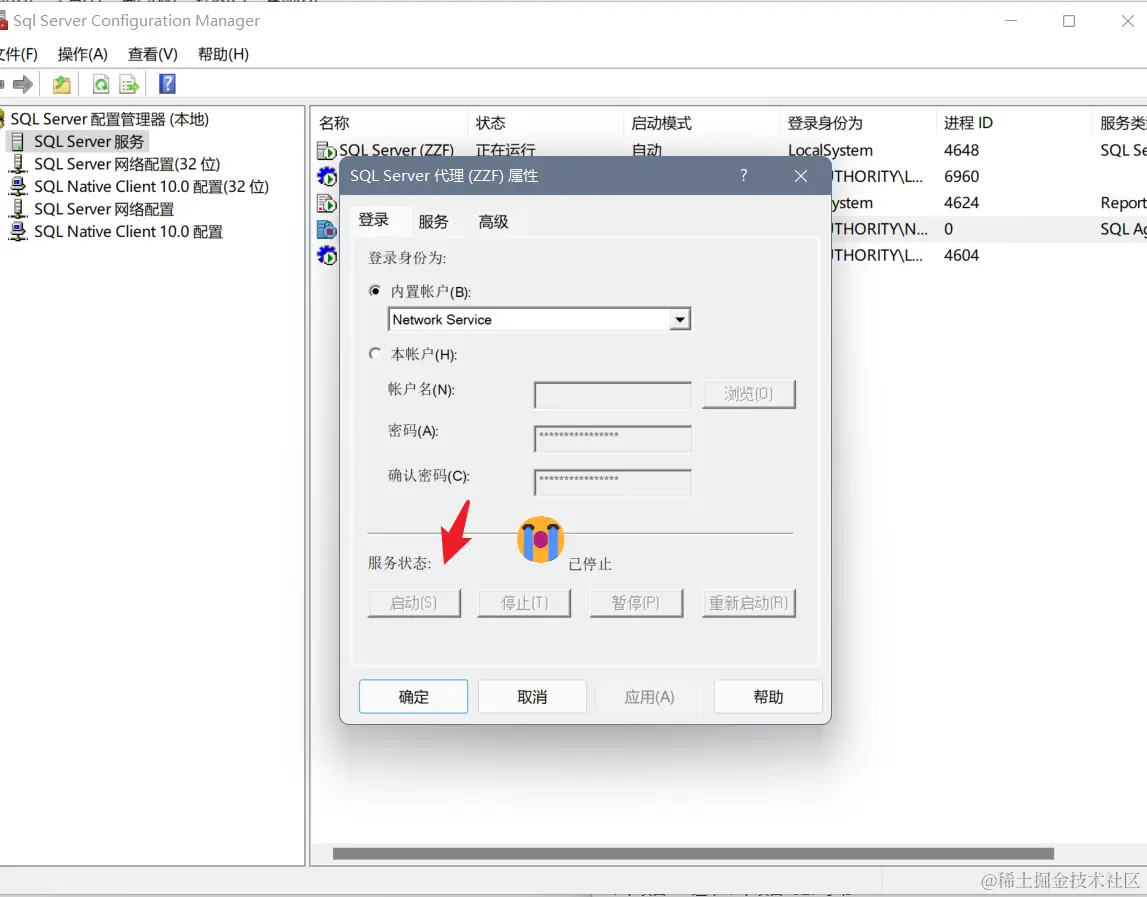Click the export list toolbar icon
This screenshot has height=897, width=1147.
129,84
